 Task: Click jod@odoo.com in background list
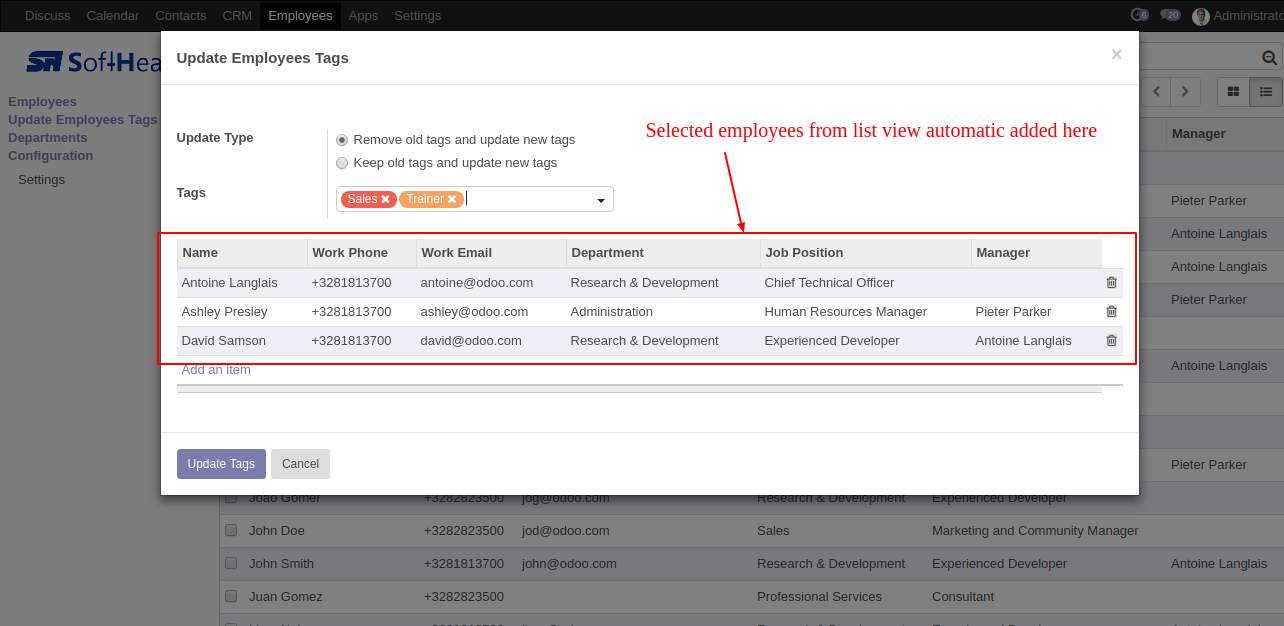[x=565, y=531]
